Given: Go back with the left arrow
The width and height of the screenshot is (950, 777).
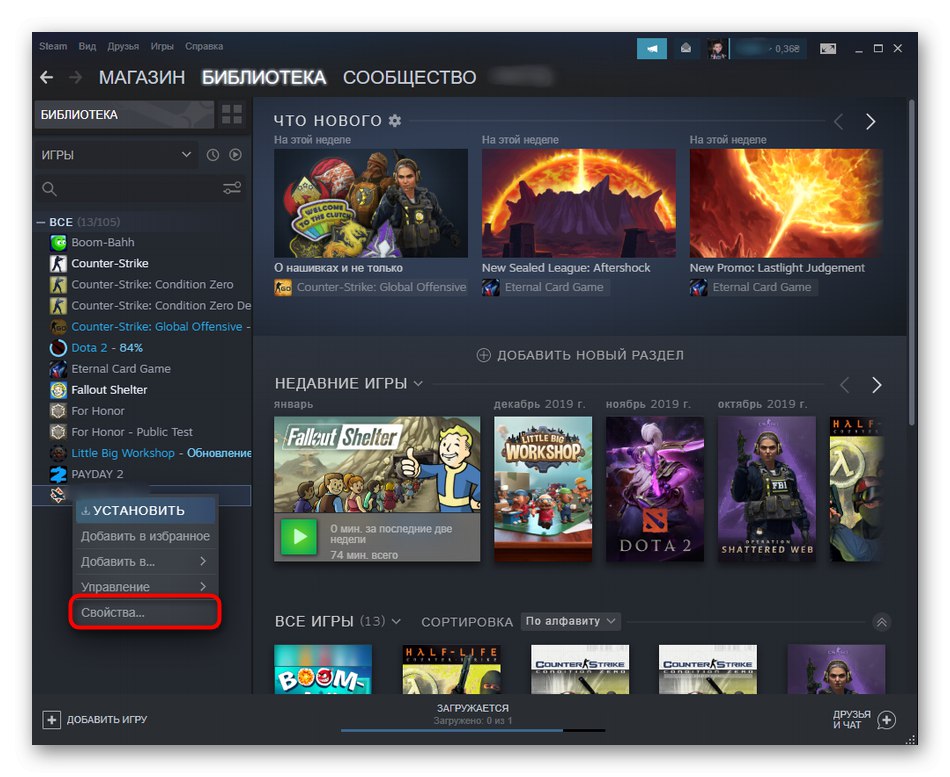Looking at the screenshot, I should click(47, 78).
